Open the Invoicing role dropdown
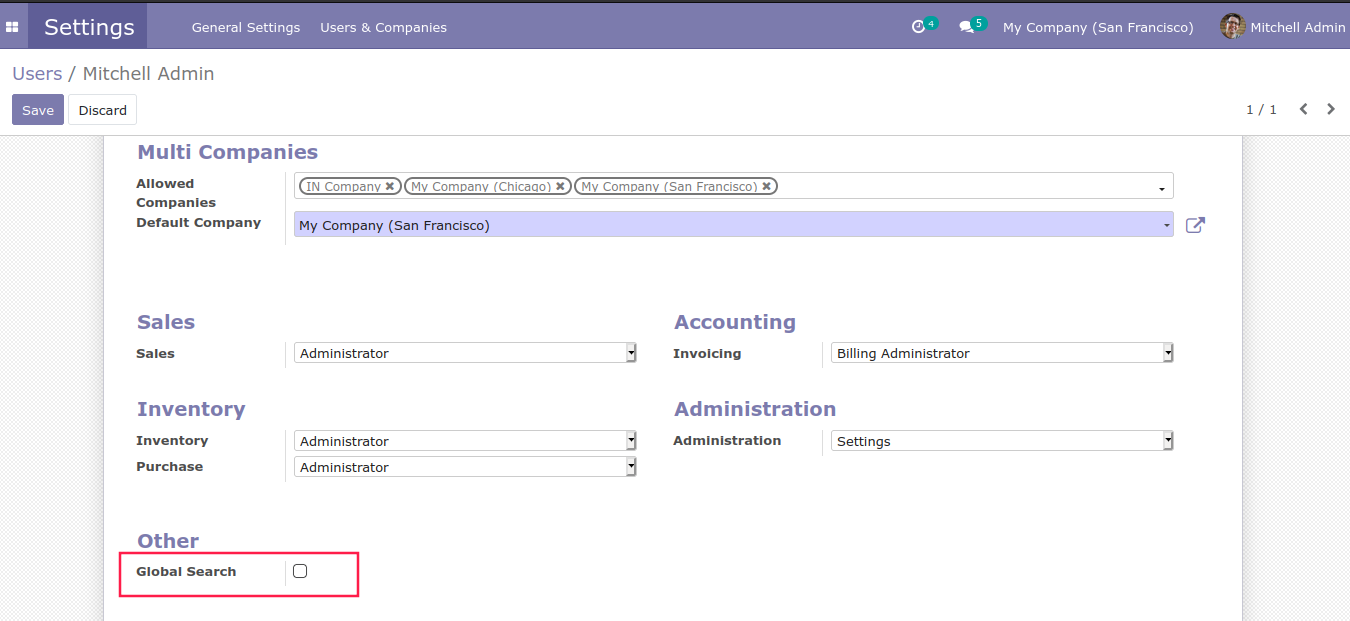Viewport: 1350px width, 621px height. 1002,353
